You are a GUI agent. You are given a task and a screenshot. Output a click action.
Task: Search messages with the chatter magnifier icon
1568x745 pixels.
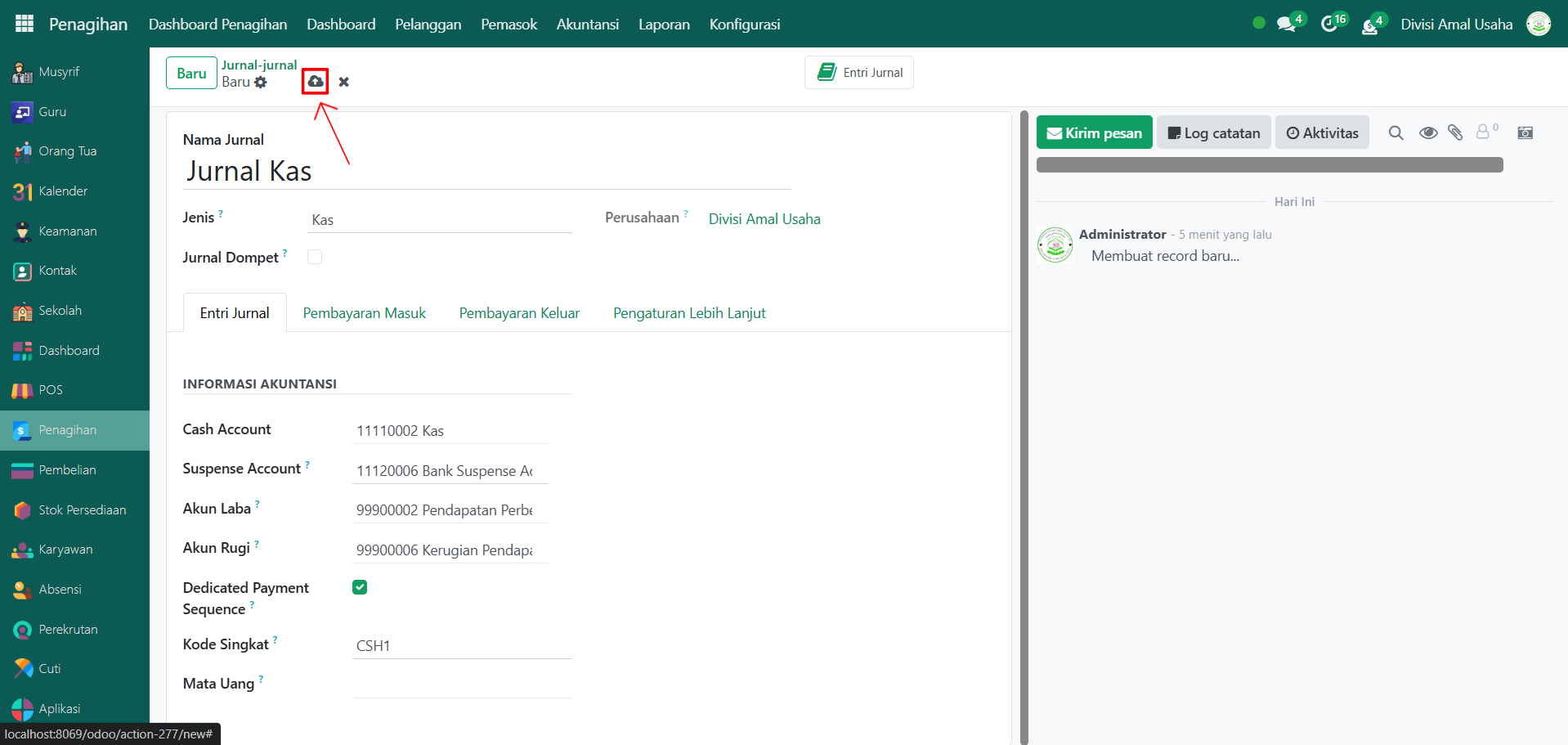tap(1396, 132)
